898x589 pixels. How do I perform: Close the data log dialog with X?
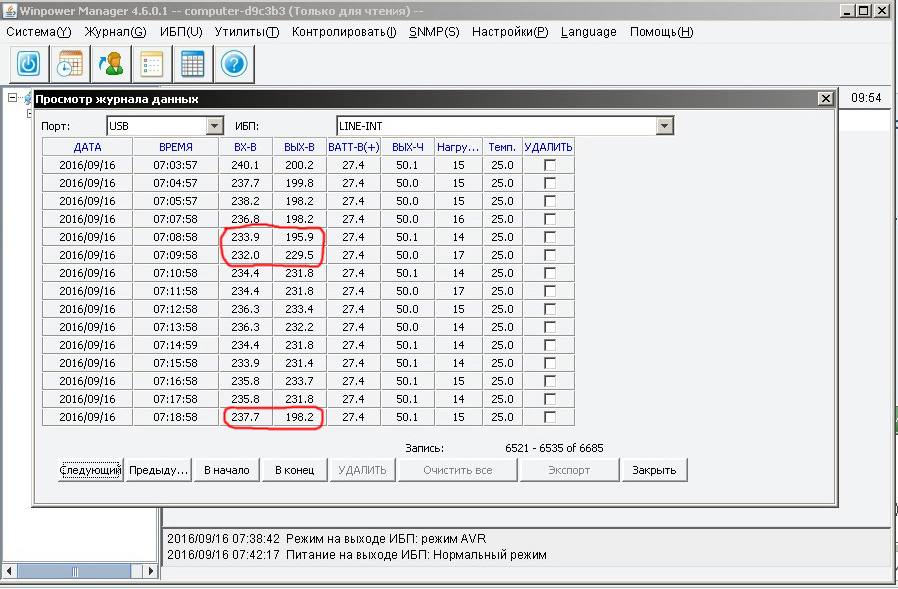[x=824, y=99]
